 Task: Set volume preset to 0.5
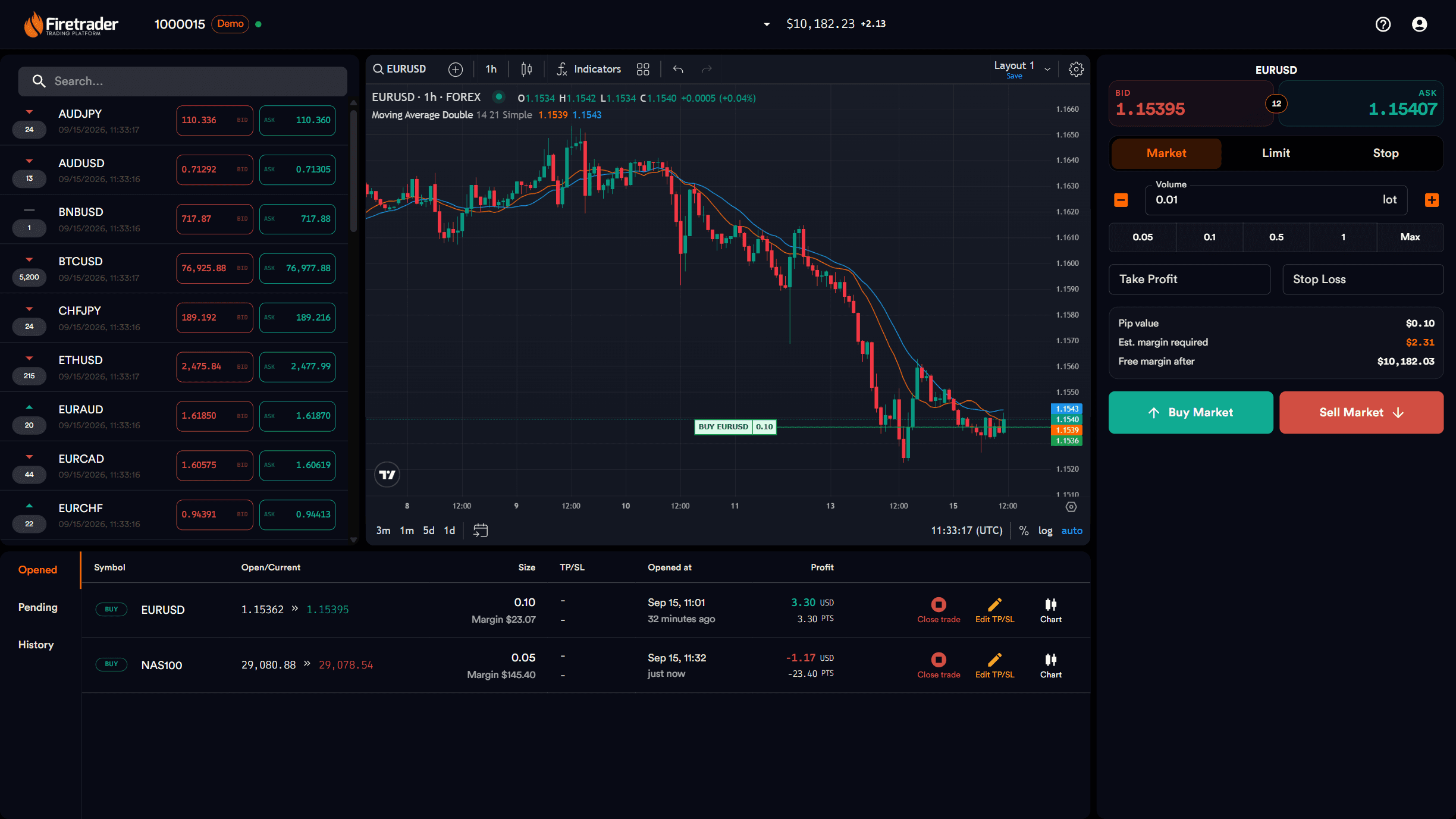1276,237
